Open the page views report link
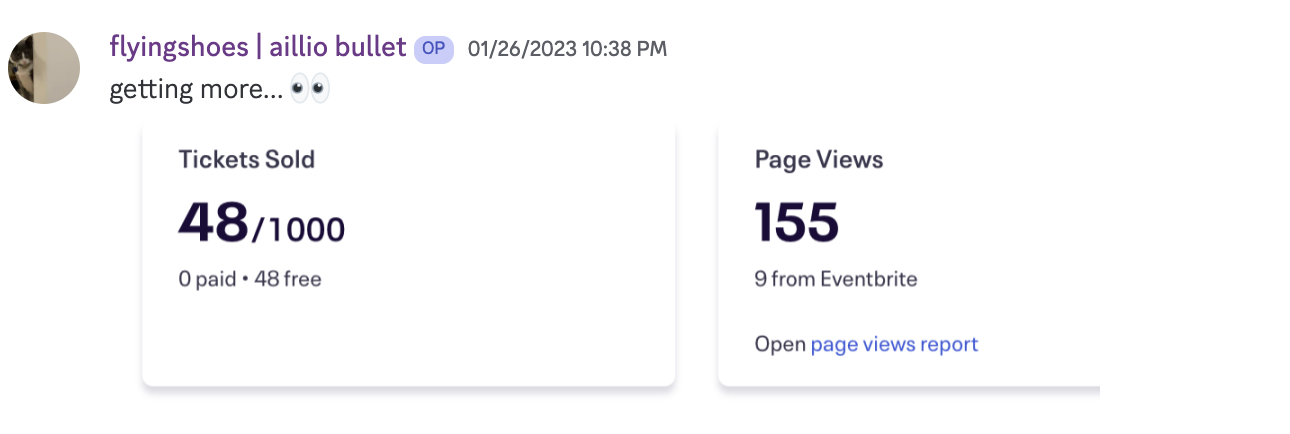 (x=894, y=345)
